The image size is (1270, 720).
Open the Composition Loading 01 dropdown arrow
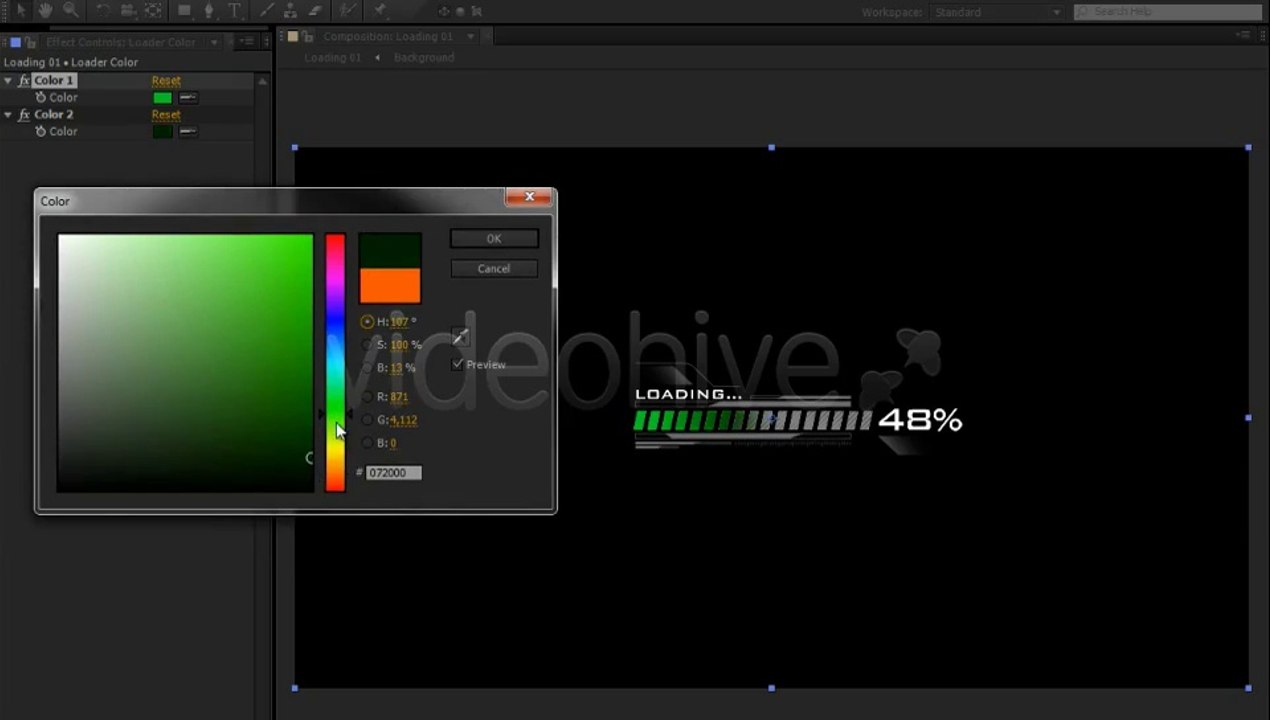(469, 36)
